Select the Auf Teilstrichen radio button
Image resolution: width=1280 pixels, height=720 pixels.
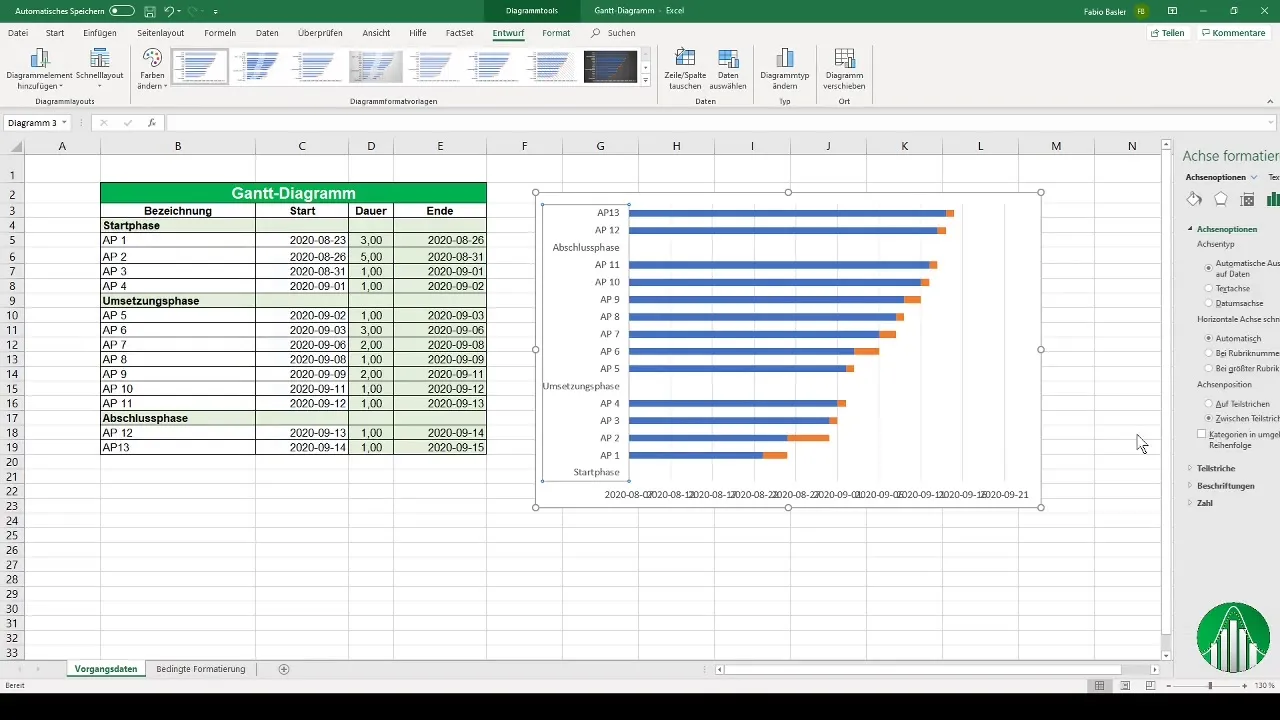1209,404
